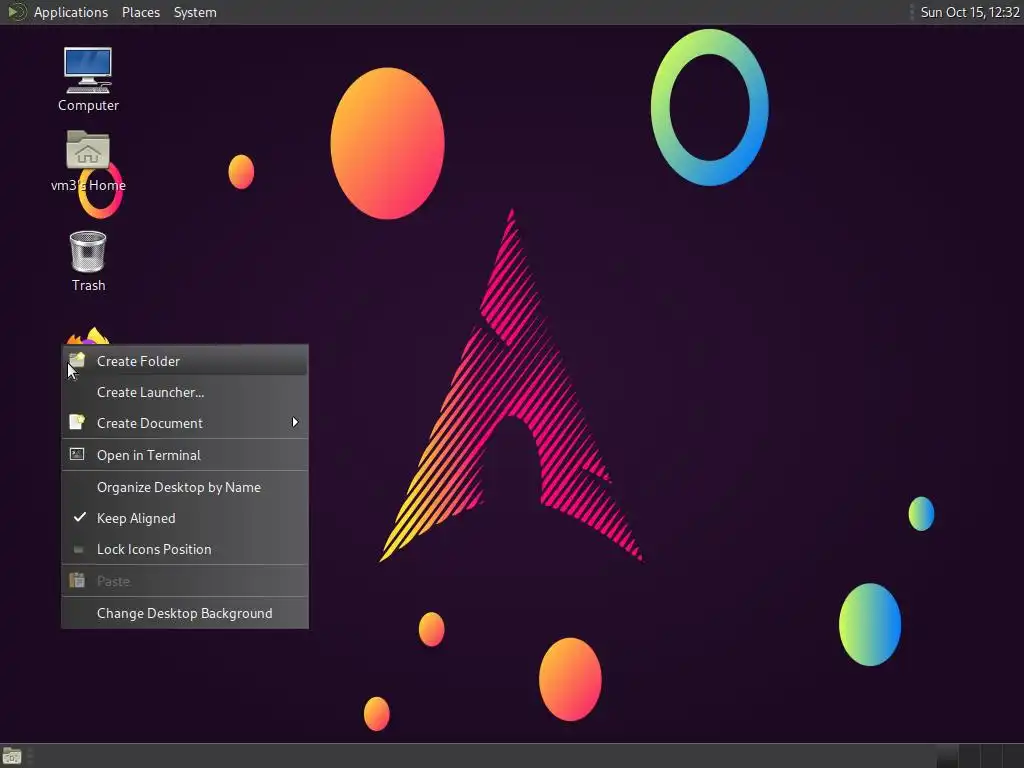Screen dimensions: 1024x768
Task: Open the System menu
Action: click(195, 12)
